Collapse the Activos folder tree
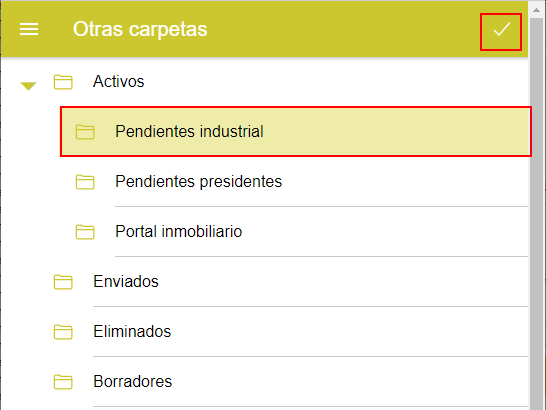Screen dimensions: 546x410 tap(28, 86)
